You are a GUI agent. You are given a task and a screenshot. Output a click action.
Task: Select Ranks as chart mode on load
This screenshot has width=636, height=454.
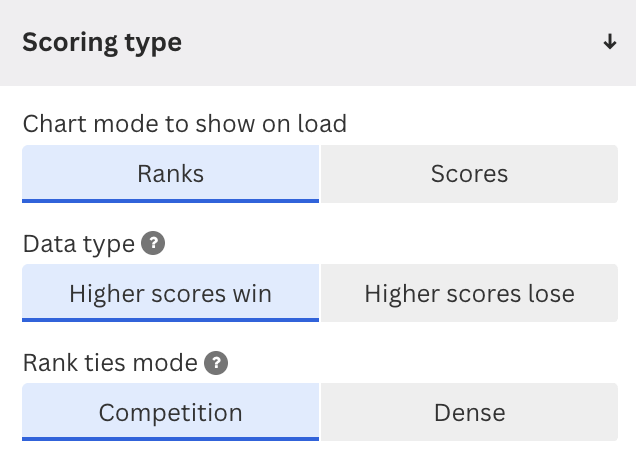click(170, 174)
